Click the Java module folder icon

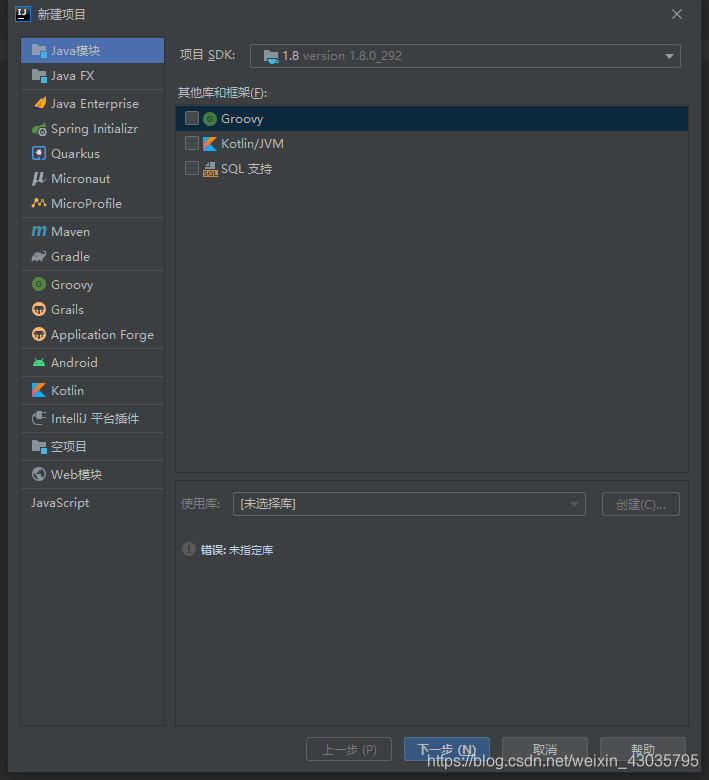pos(39,50)
